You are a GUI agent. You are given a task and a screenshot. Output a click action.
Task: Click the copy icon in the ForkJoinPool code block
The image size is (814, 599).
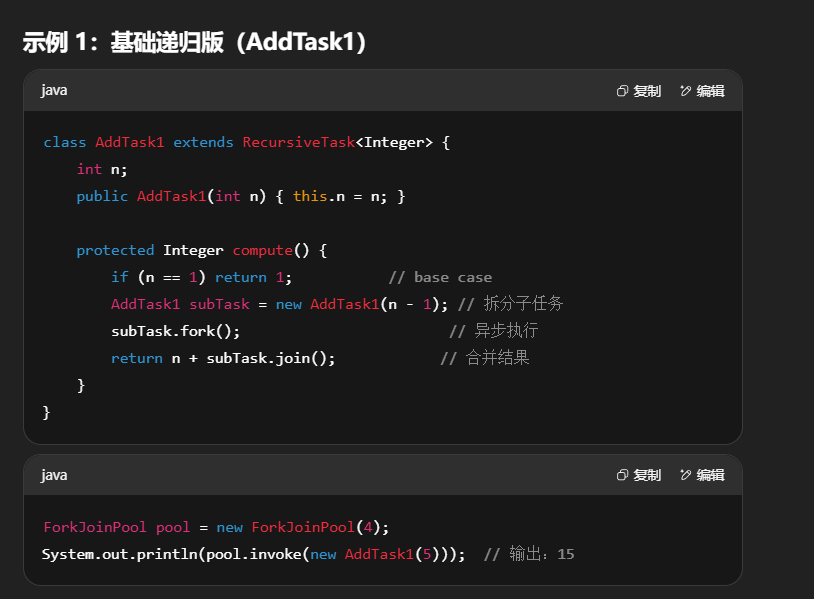click(622, 476)
